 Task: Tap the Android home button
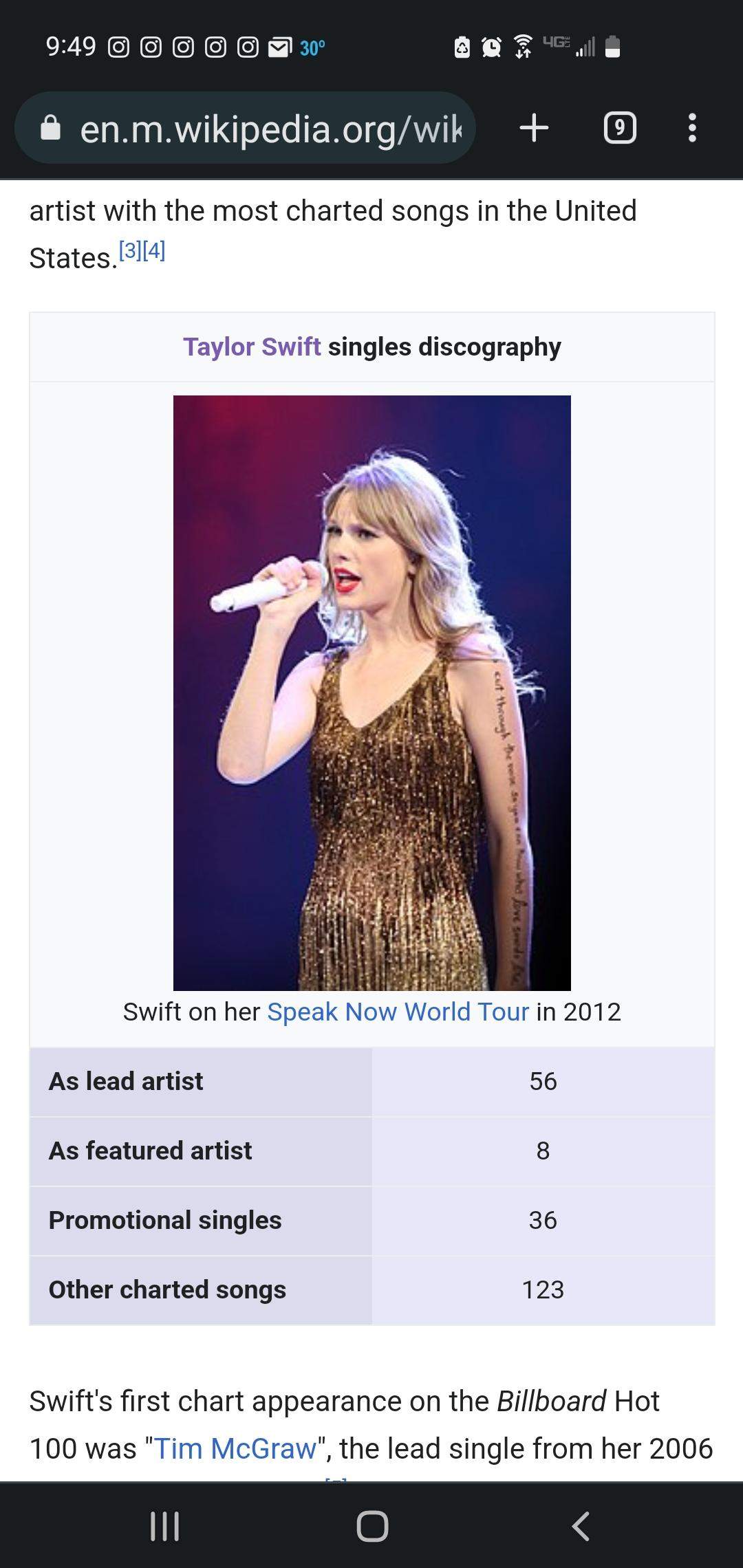[372, 1526]
